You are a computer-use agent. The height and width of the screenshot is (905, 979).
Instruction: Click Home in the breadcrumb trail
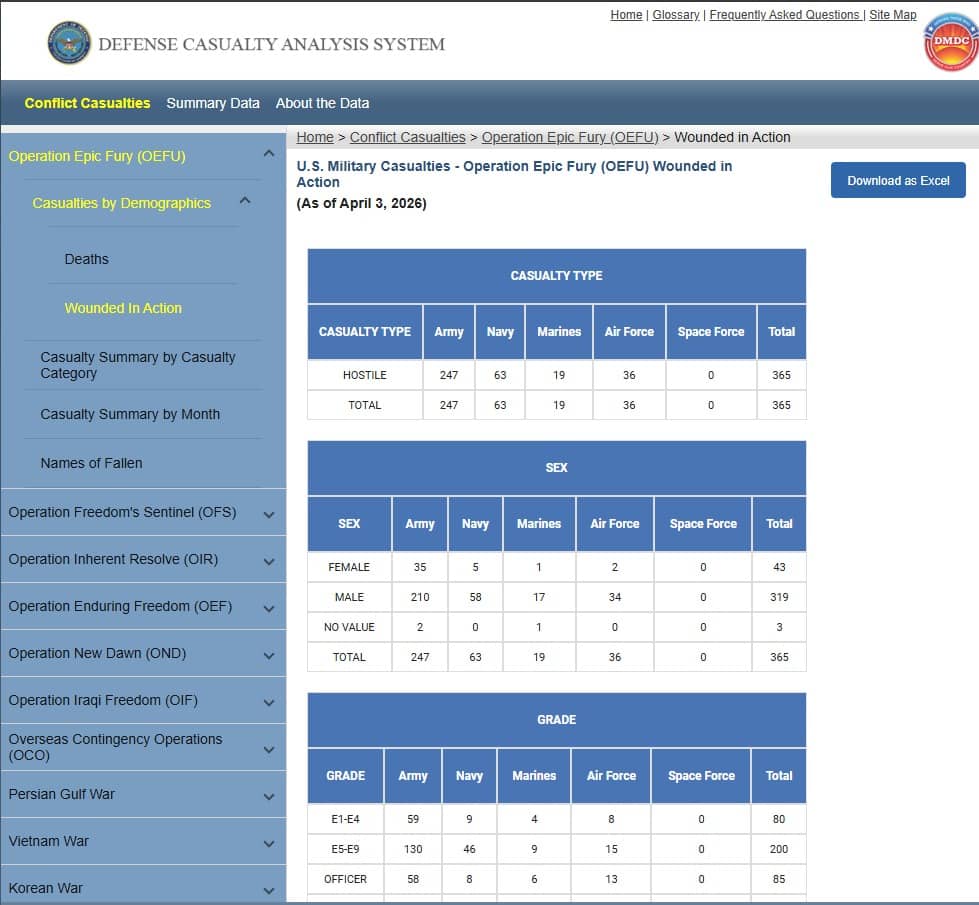pos(315,137)
